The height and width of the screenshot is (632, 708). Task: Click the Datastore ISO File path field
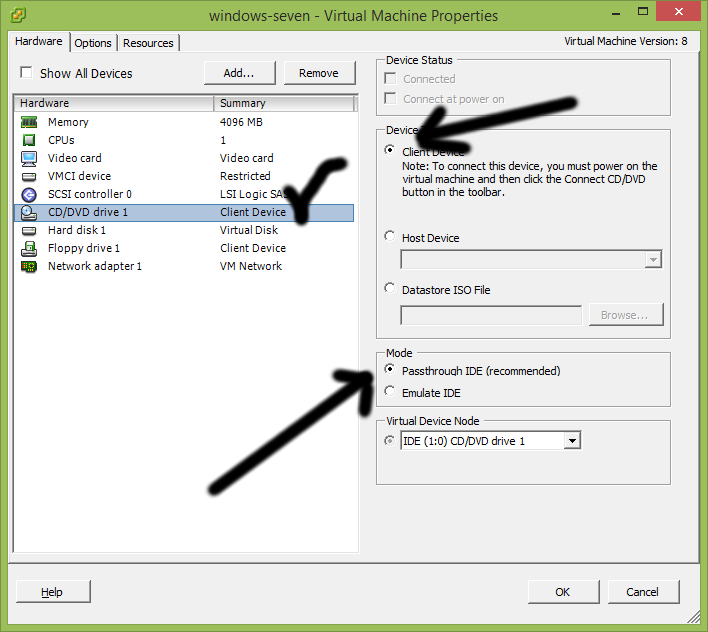pos(491,315)
